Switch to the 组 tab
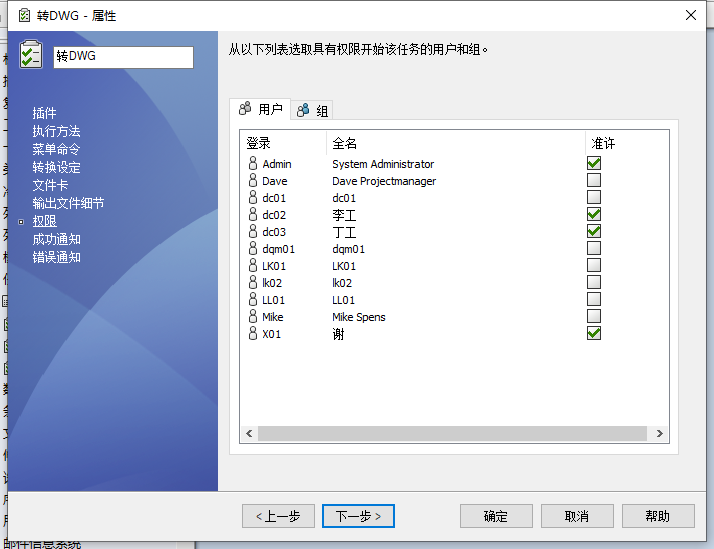Viewport: 714px width, 549px height. click(312, 110)
